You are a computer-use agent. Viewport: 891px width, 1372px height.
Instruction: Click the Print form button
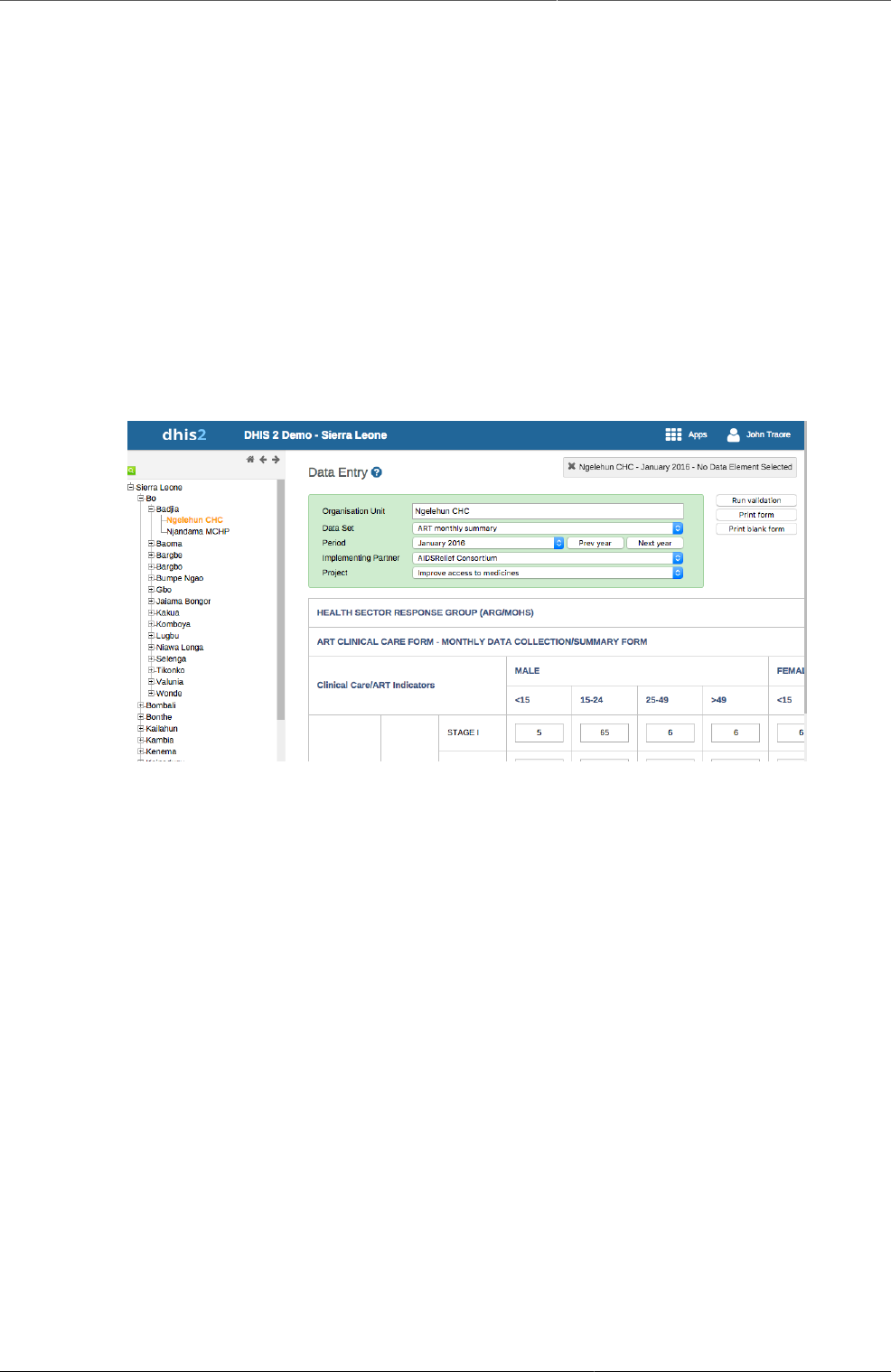(x=756, y=515)
